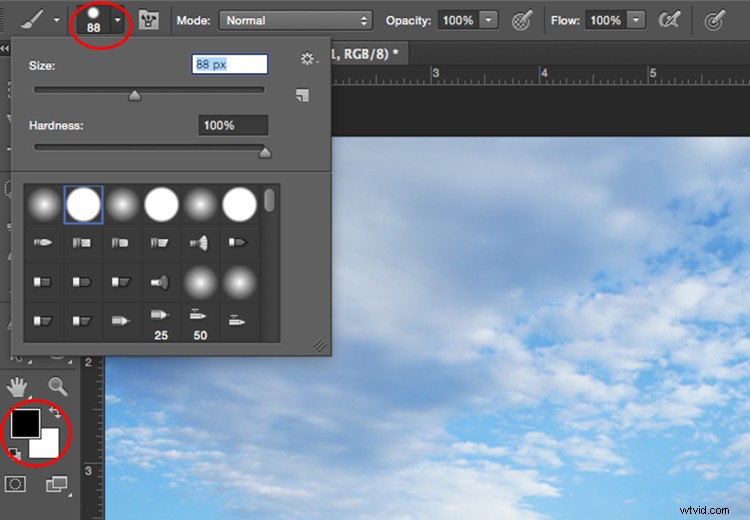
Task: Expand the Opacity slider dropdown arrow
Action: pyautogui.click(x=488, y=21)
